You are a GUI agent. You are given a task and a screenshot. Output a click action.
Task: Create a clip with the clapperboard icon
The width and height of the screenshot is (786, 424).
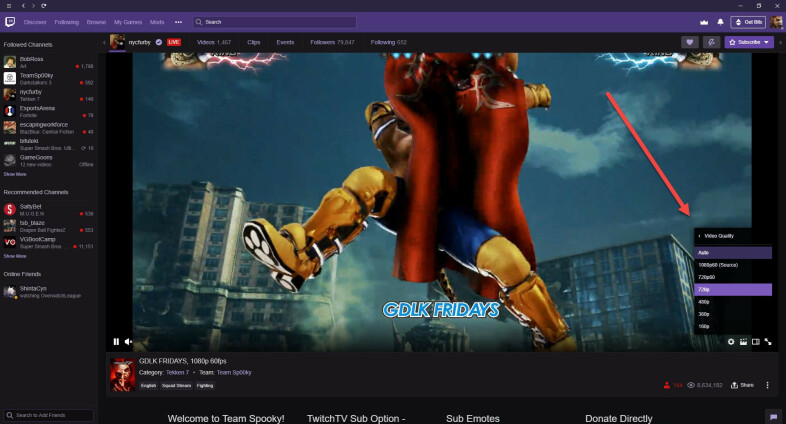tap(743, 342)
